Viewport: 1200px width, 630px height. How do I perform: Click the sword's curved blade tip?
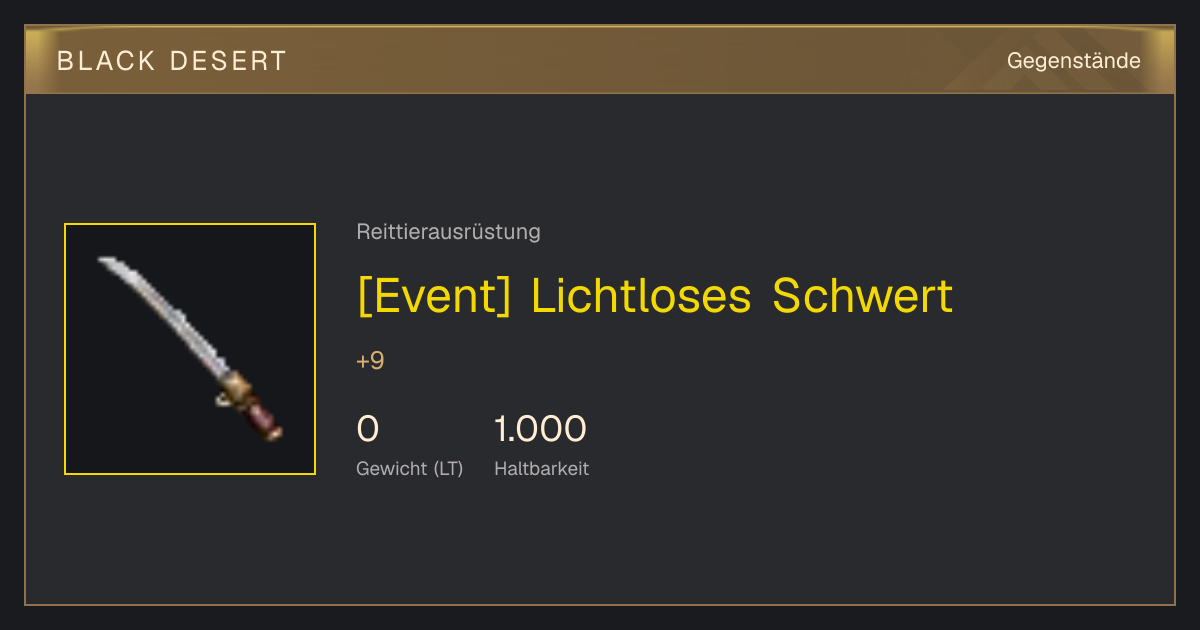[x=108, y=264]
